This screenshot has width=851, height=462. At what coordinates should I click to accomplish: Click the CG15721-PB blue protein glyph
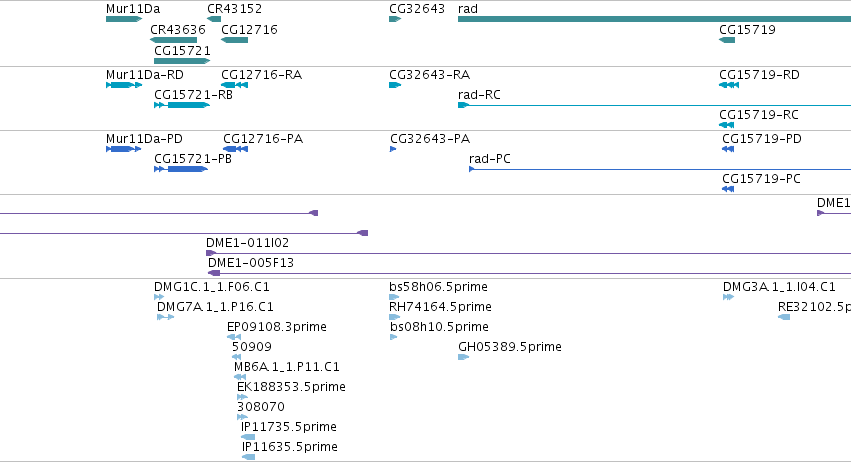click(181, 169)
